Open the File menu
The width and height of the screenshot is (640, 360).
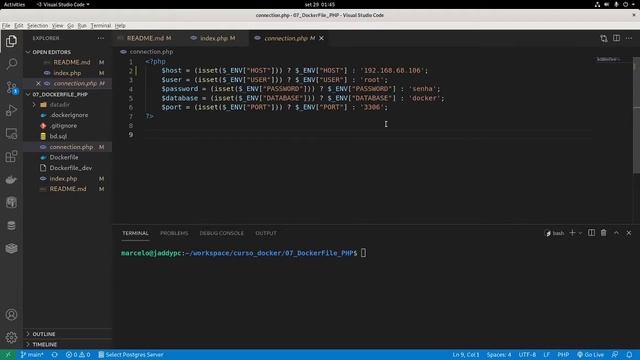(x=6, y=25)
